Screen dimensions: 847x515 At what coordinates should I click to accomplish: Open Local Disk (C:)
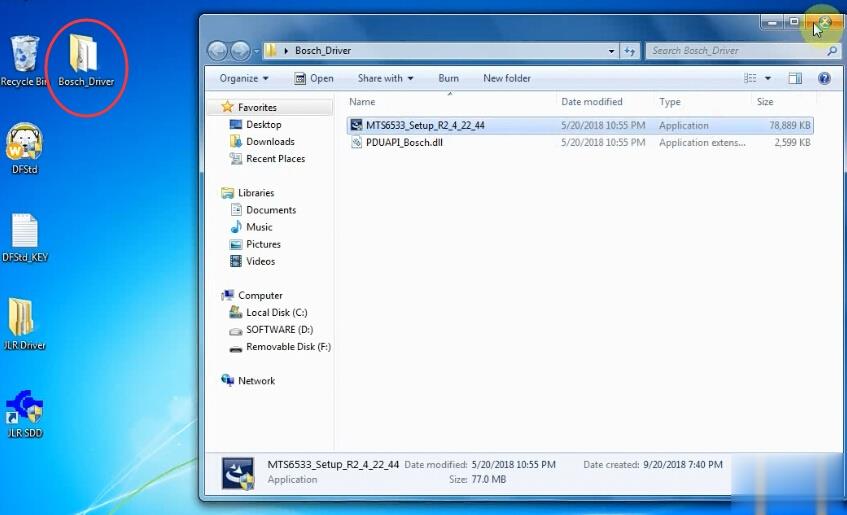(x=277, y=313)
